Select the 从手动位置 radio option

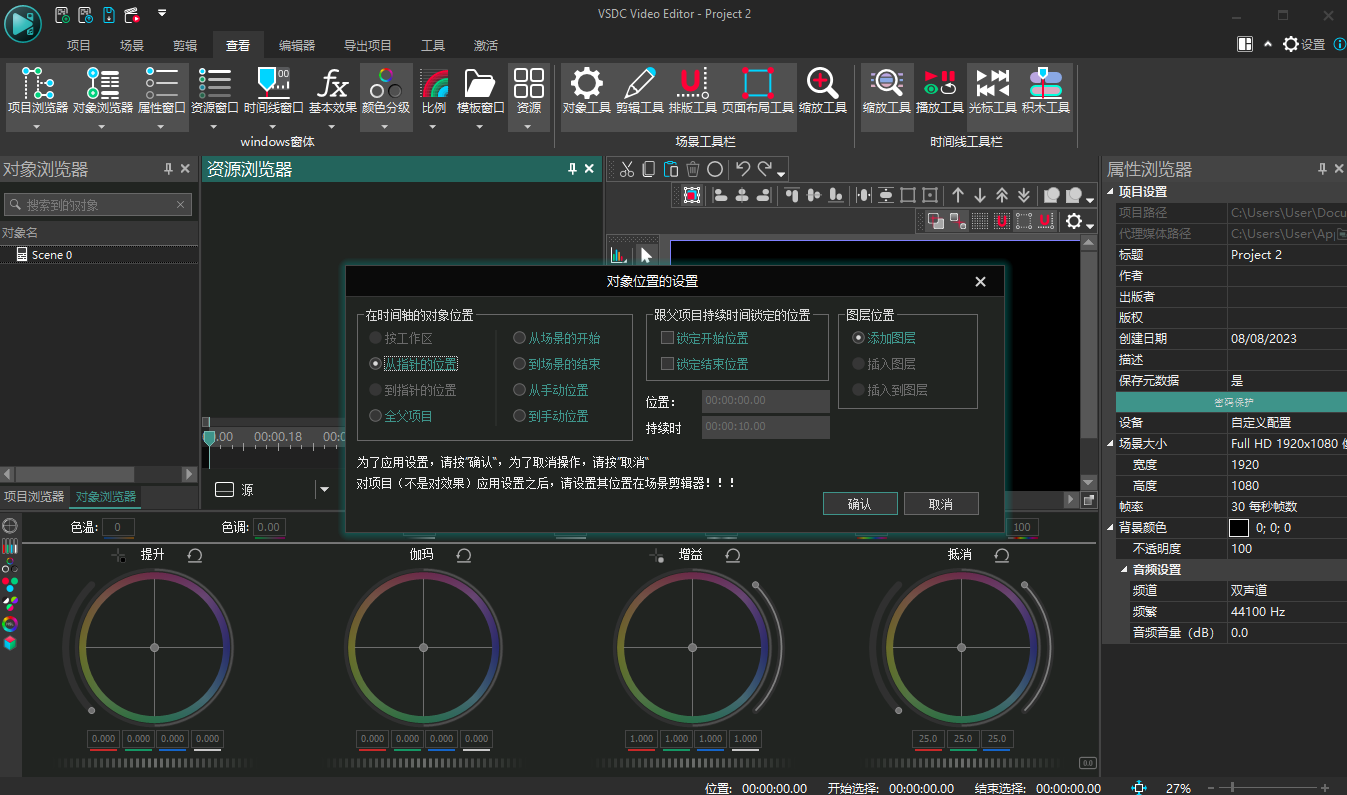pyautogui.click(x=551, y=390)
